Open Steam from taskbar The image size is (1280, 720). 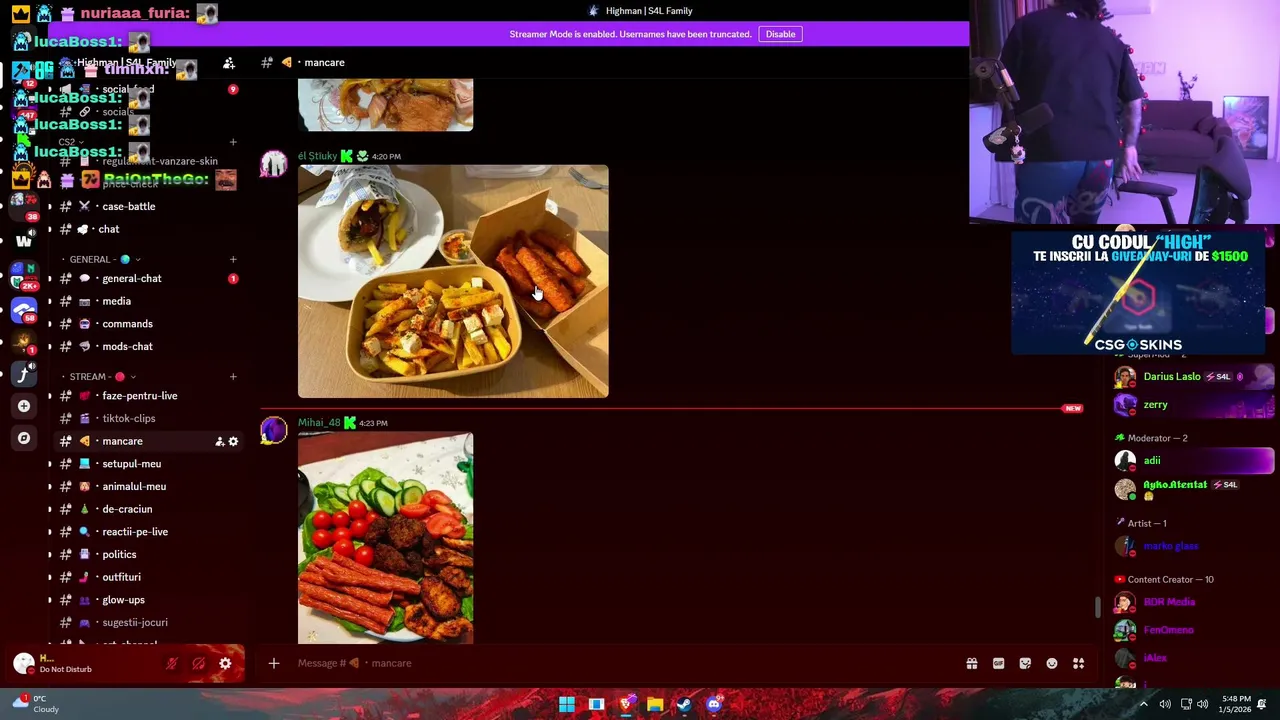(x=684, y=705)
